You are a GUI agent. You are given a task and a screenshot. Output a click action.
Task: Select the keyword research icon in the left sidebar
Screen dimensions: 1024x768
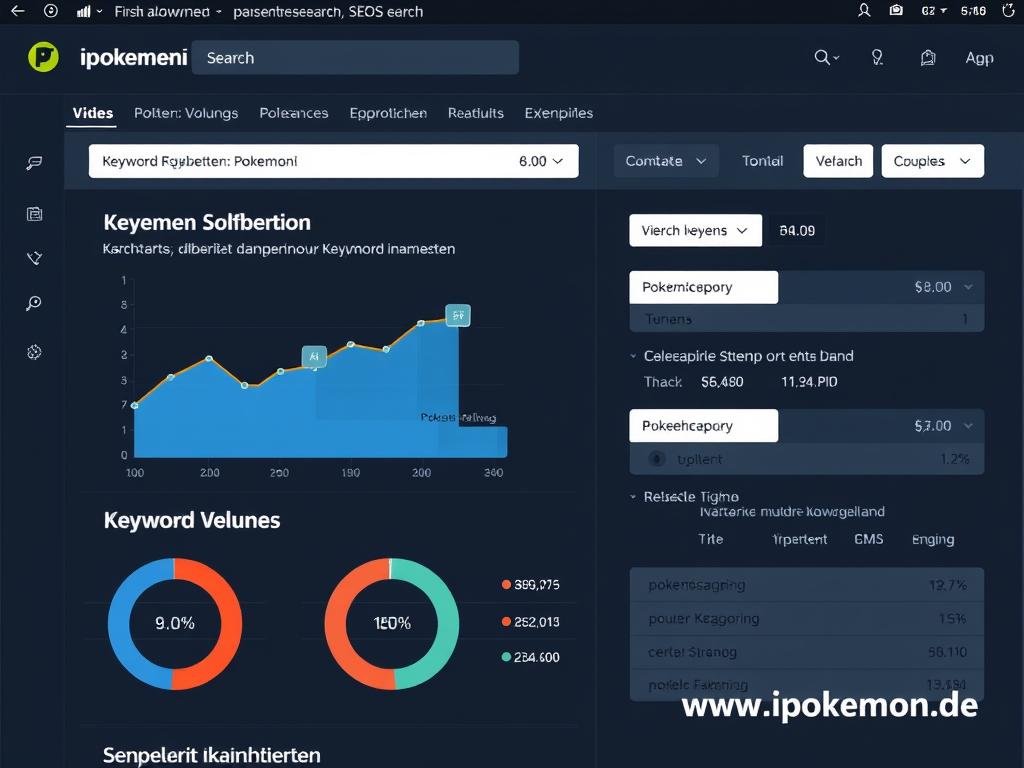(34, 163)
